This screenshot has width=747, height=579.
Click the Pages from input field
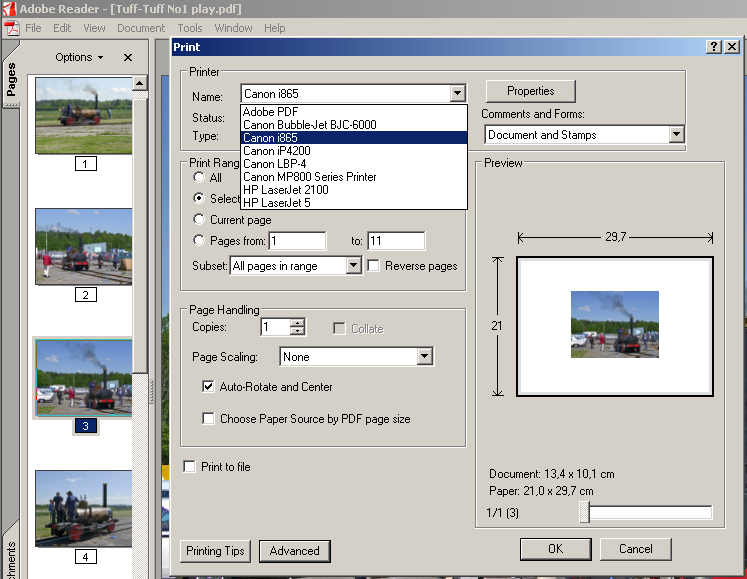tap(298, 241)
